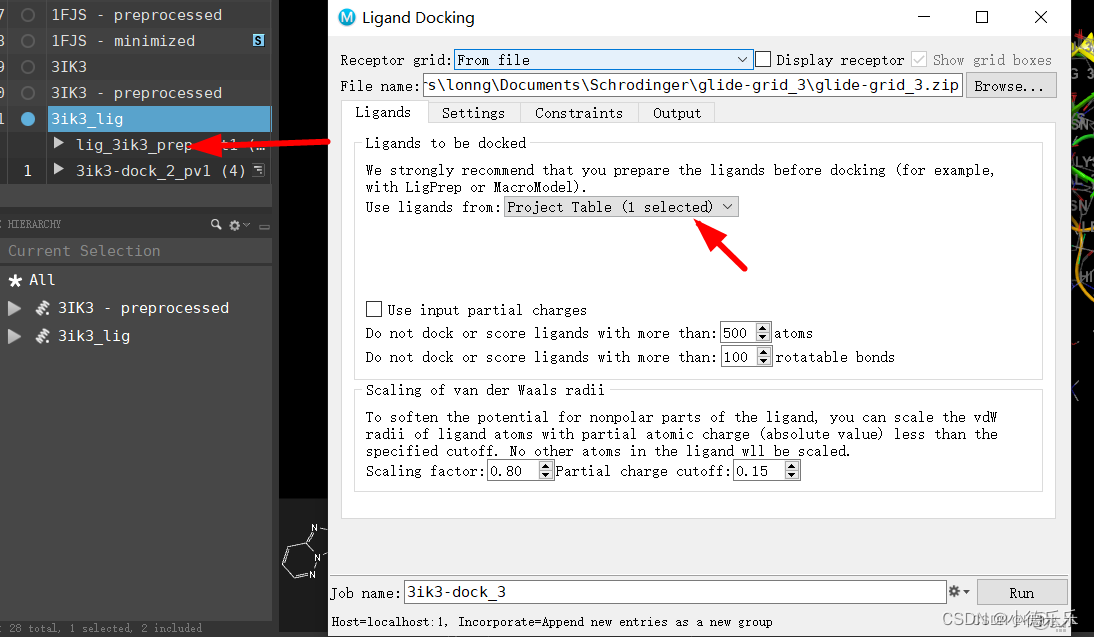
Task: Select the 1FJS - minimized entry
Action: point(159,41)
